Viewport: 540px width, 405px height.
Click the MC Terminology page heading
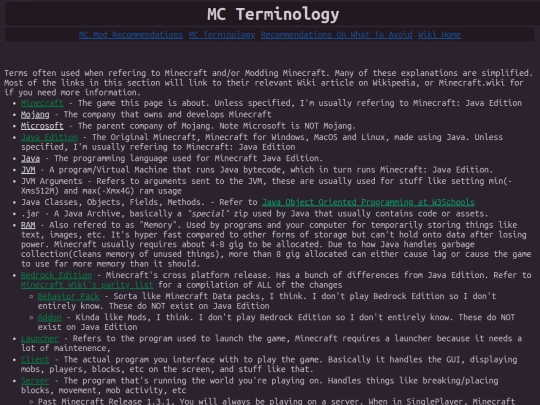pyautogui.click(x=273, y=14)
